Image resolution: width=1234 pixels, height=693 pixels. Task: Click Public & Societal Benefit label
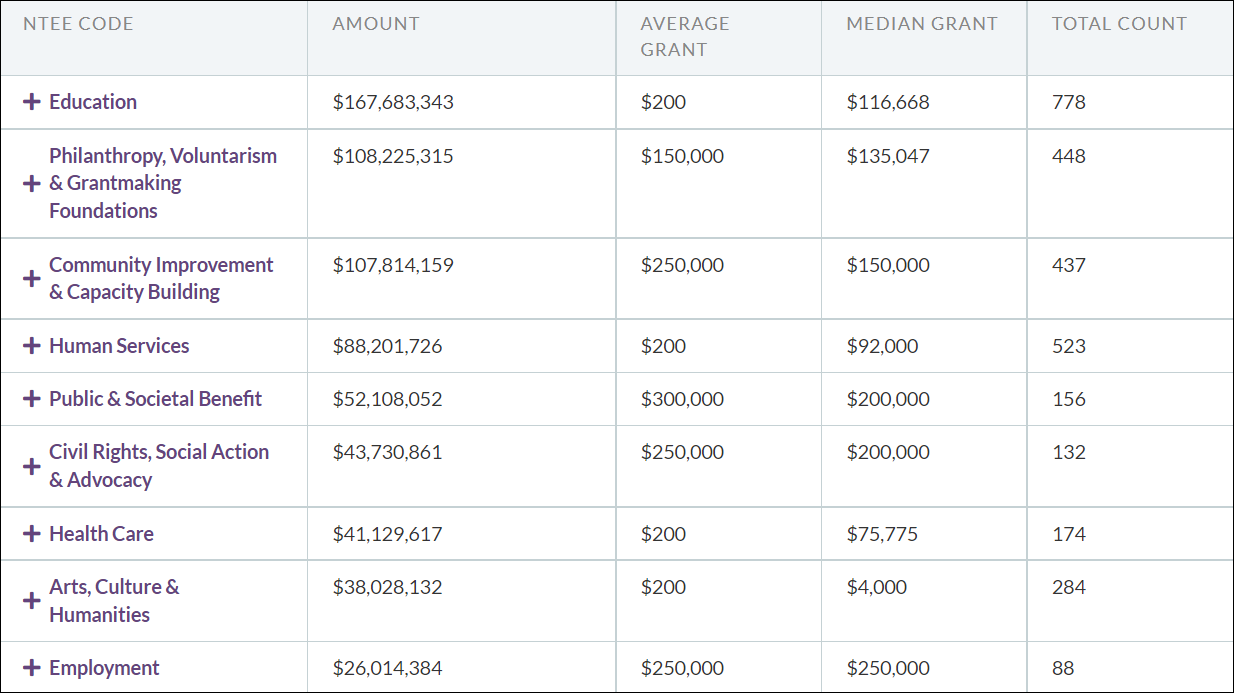(x=155, y=399)
